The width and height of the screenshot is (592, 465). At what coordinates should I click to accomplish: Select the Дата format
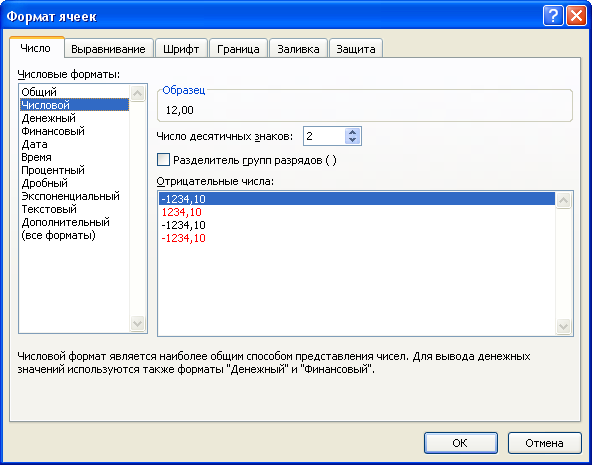point(74,144)
